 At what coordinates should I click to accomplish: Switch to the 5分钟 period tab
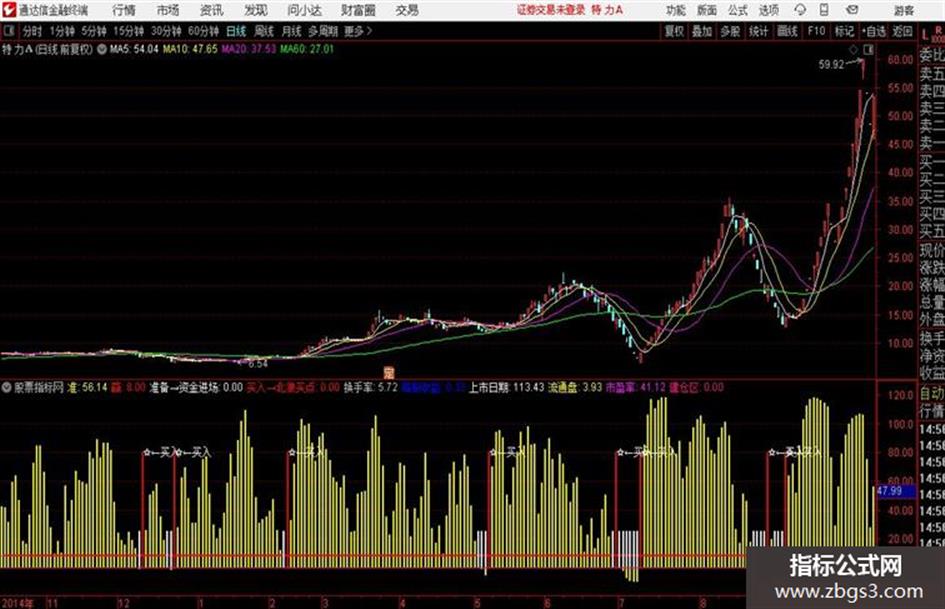click(x=93, y=31)
